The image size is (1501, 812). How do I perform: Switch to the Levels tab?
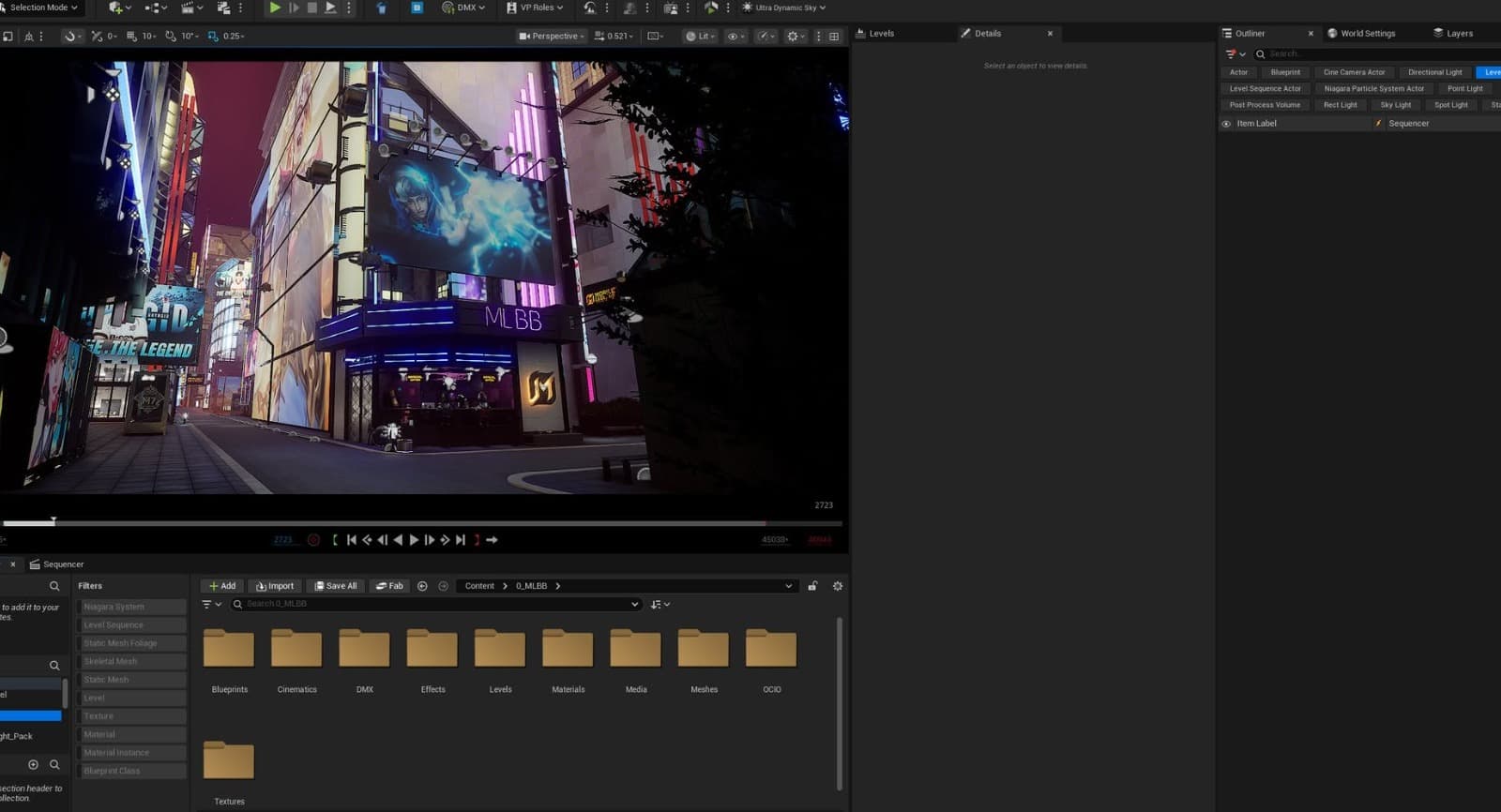pyautogui.click(x=874, y=34)
